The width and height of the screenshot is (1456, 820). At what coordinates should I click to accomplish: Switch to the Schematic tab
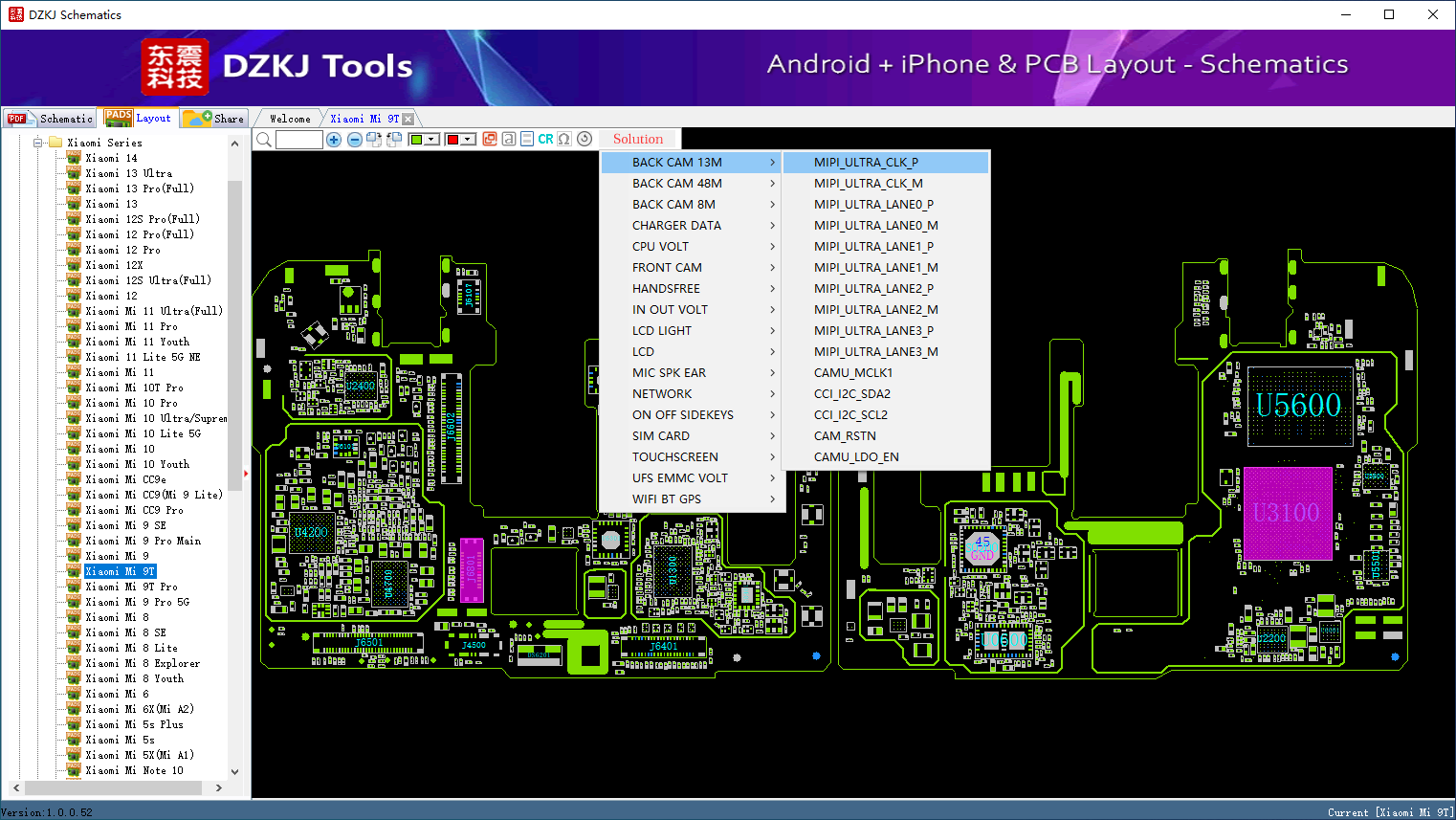pos(50,119)
